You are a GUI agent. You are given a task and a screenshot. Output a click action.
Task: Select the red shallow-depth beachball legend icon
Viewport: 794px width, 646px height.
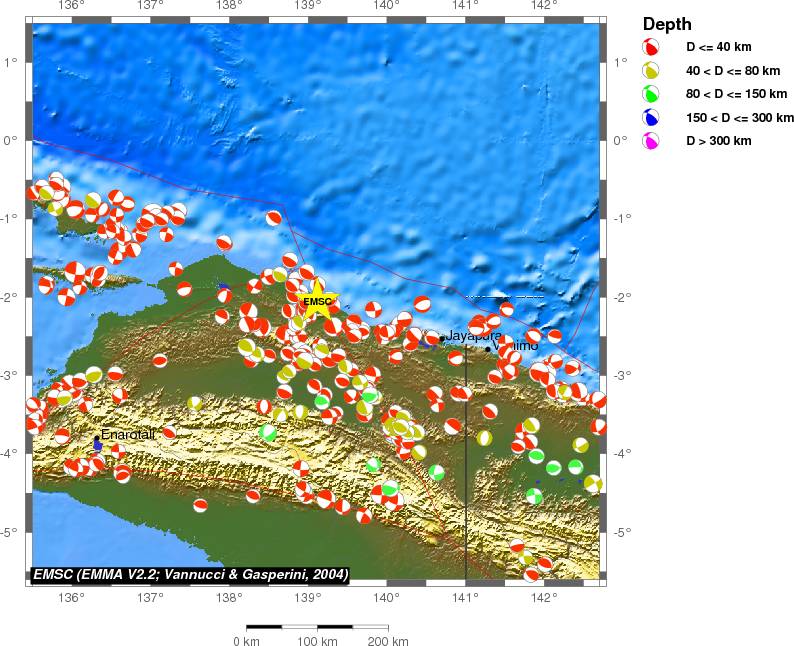point(651,47)
